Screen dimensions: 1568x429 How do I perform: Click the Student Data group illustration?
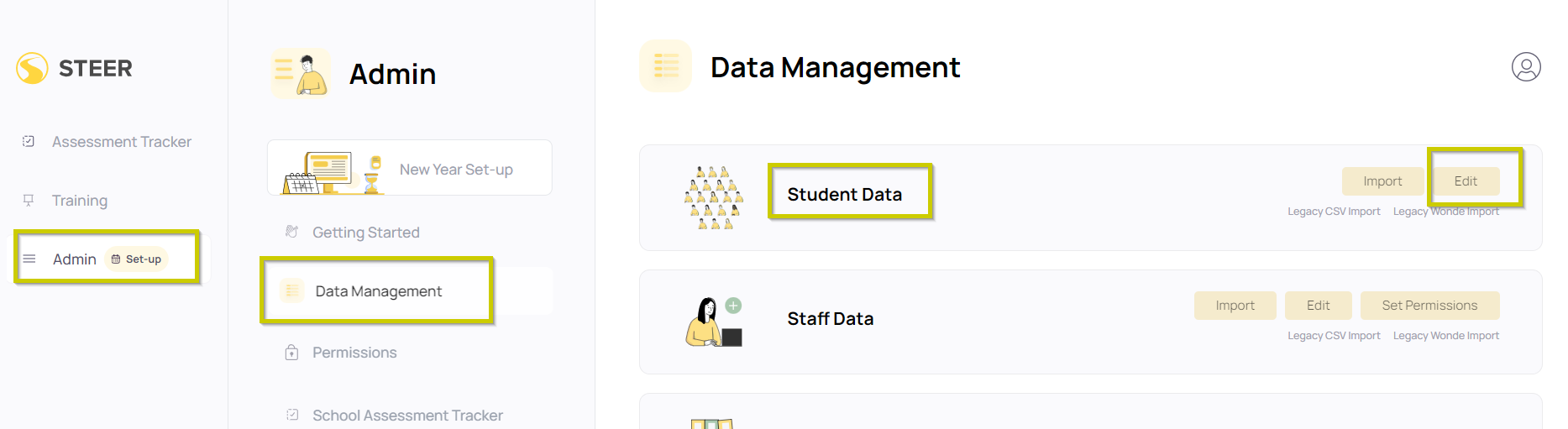click(713, 197)
